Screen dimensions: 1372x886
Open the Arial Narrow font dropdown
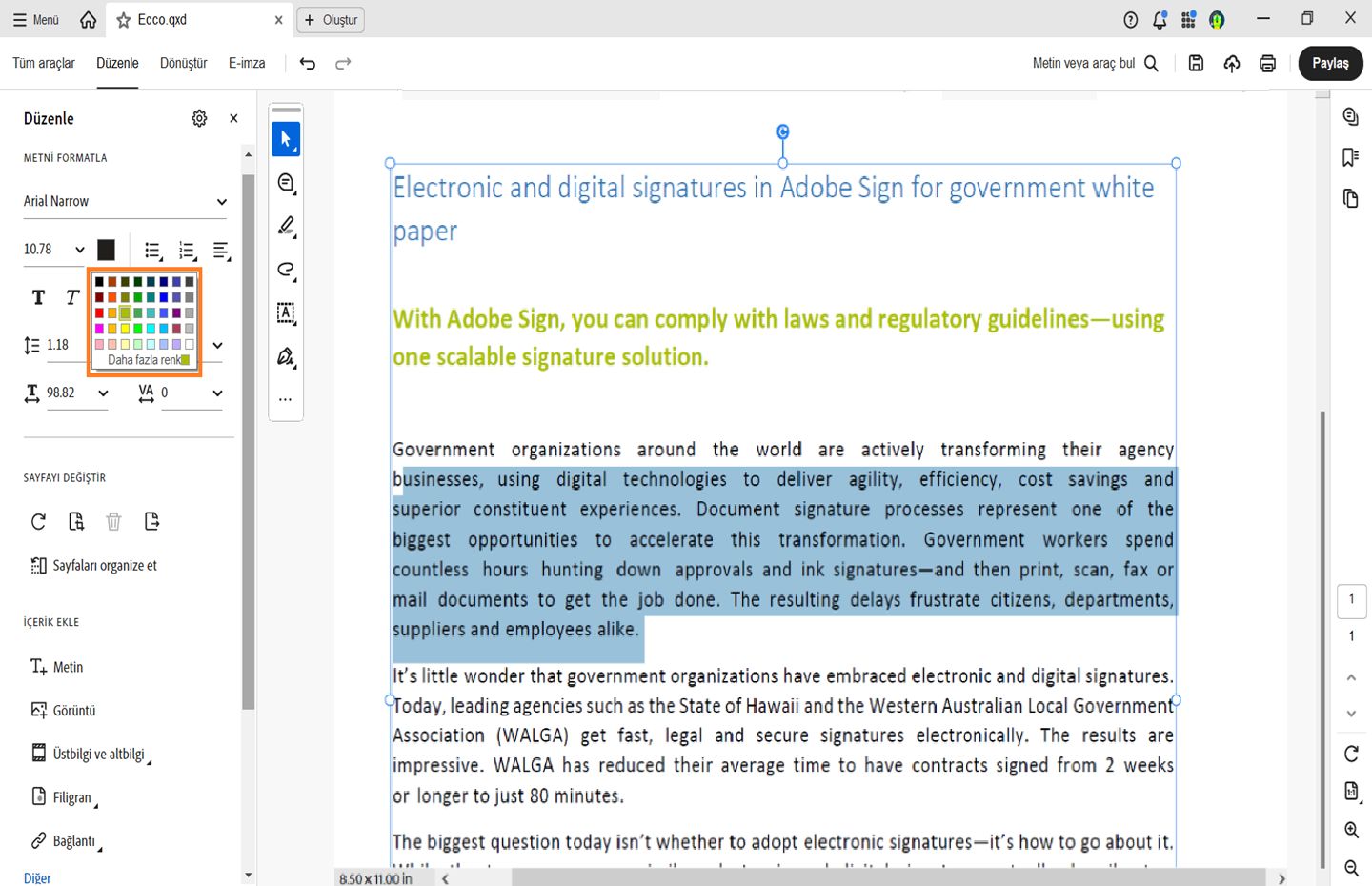tap(124, 201)
